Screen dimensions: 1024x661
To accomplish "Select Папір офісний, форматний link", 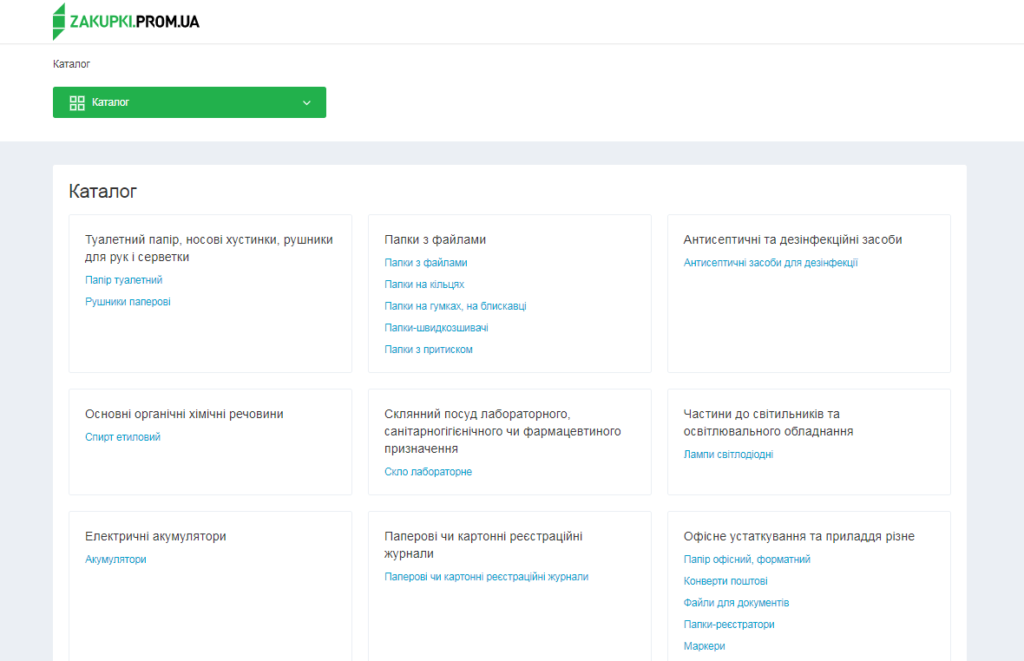I will coord(746,560).
